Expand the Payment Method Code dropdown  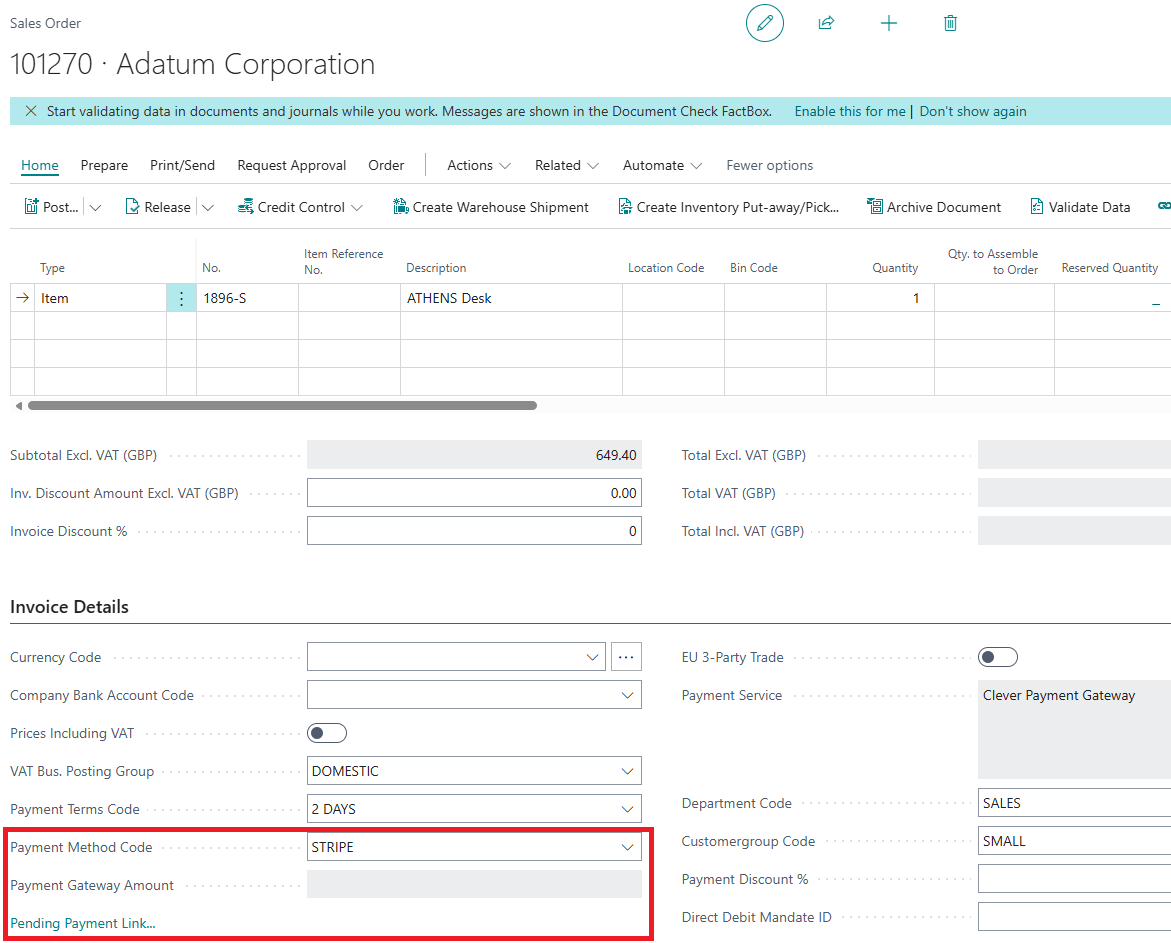tap(627, 847)
